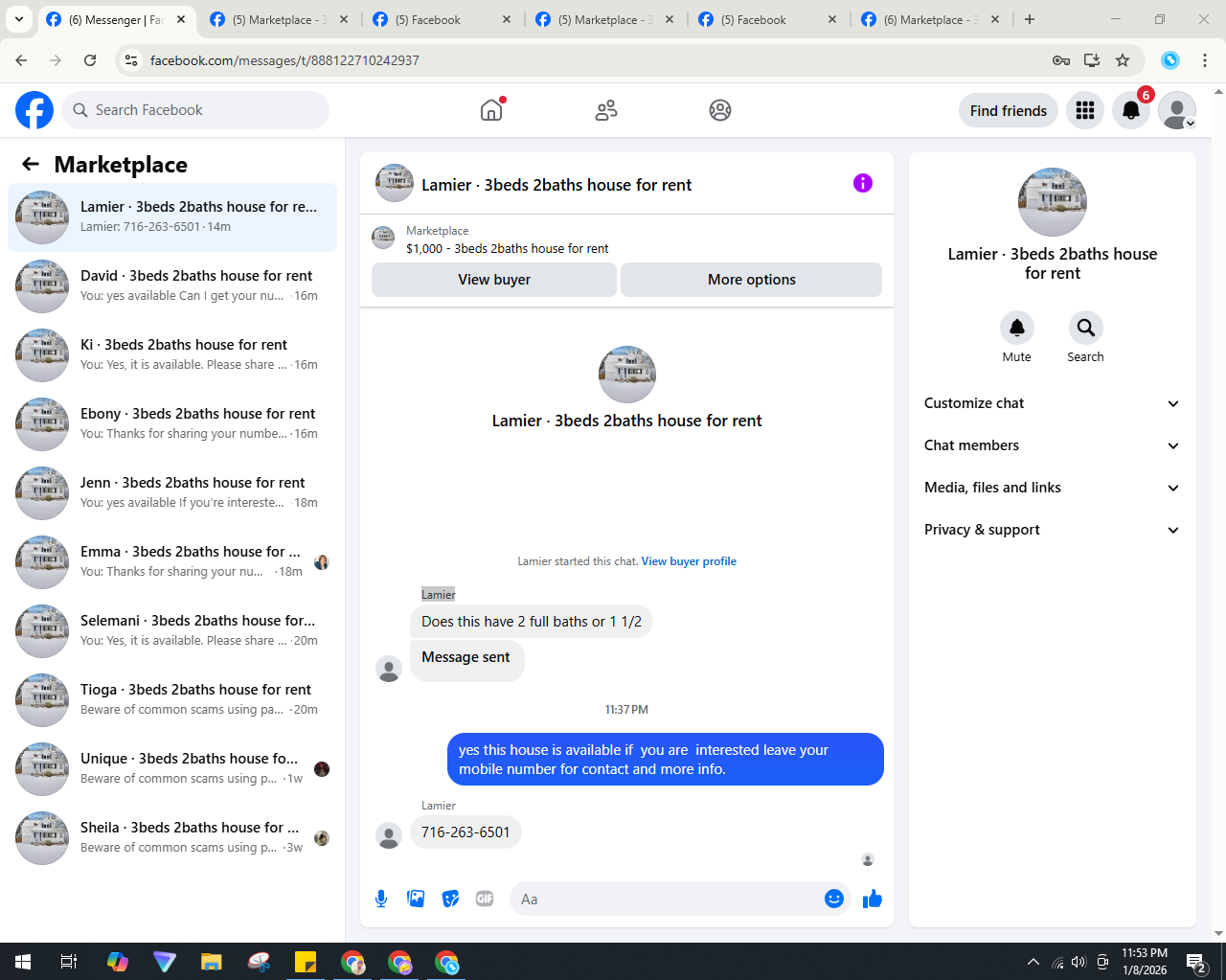Screen dimensions: 1226x980
Task: Open Chrome's three-dot menu
Action: 1205,60
